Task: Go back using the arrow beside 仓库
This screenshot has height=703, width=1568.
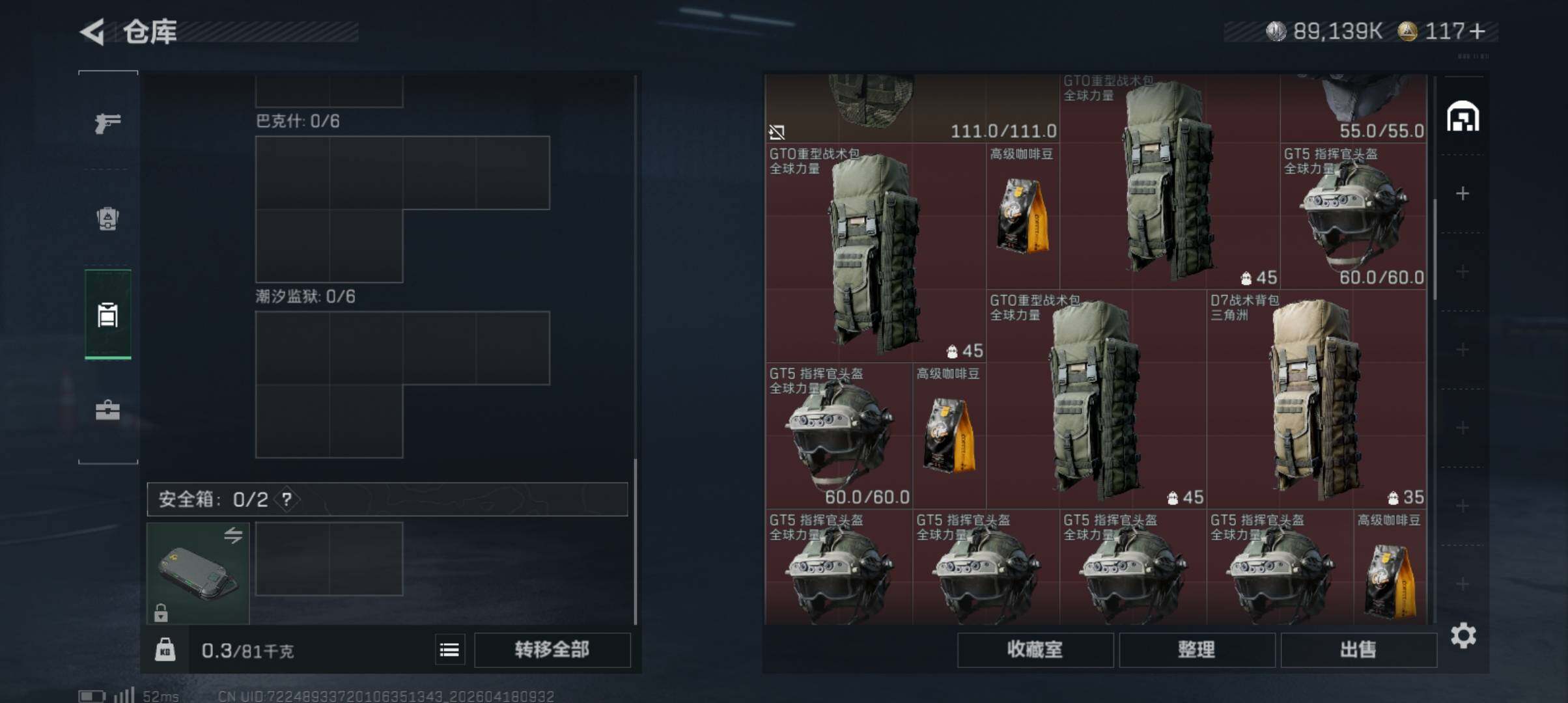Action: [x=92, y=31]
